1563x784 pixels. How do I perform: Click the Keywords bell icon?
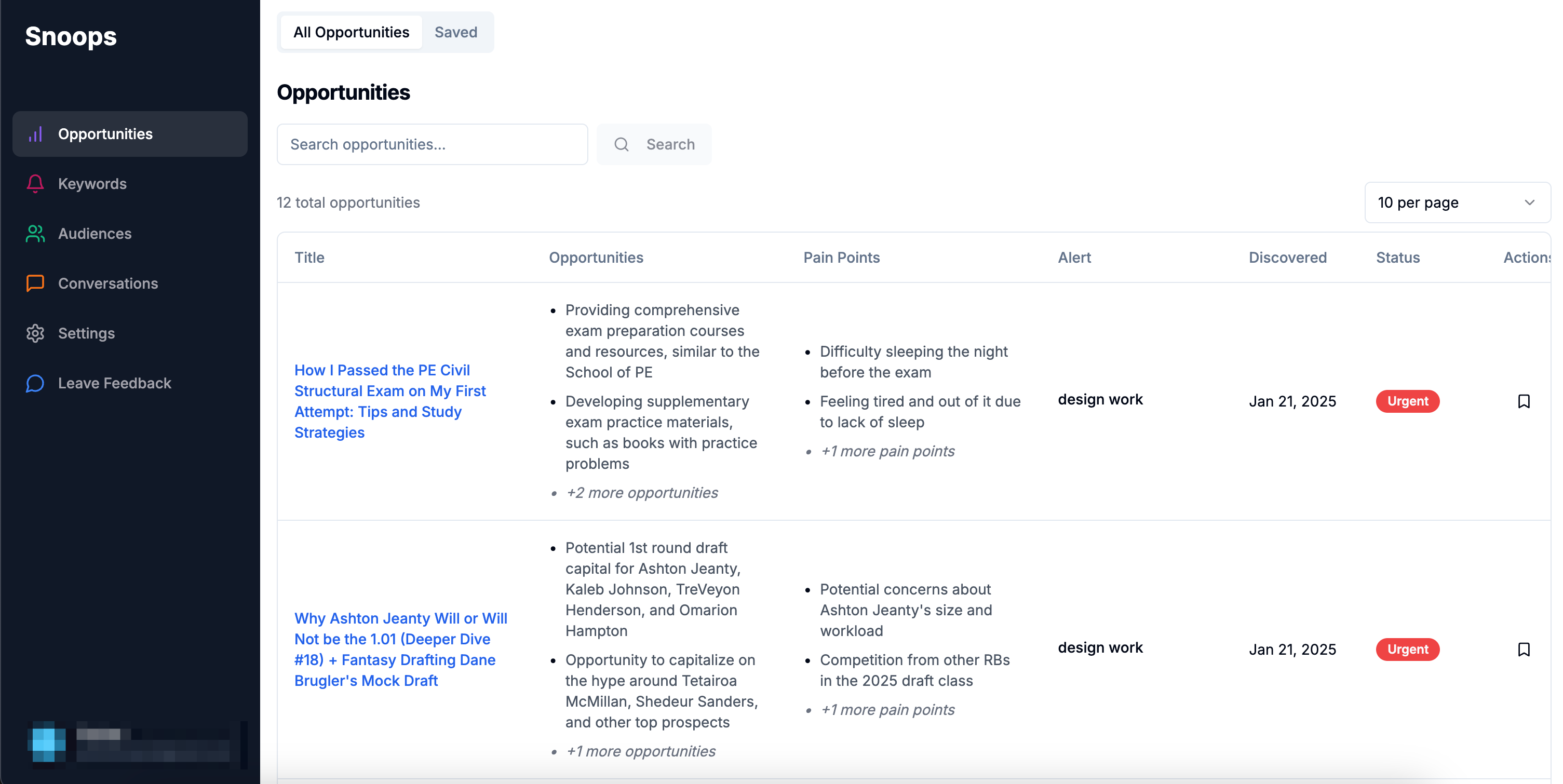[35, 184]
